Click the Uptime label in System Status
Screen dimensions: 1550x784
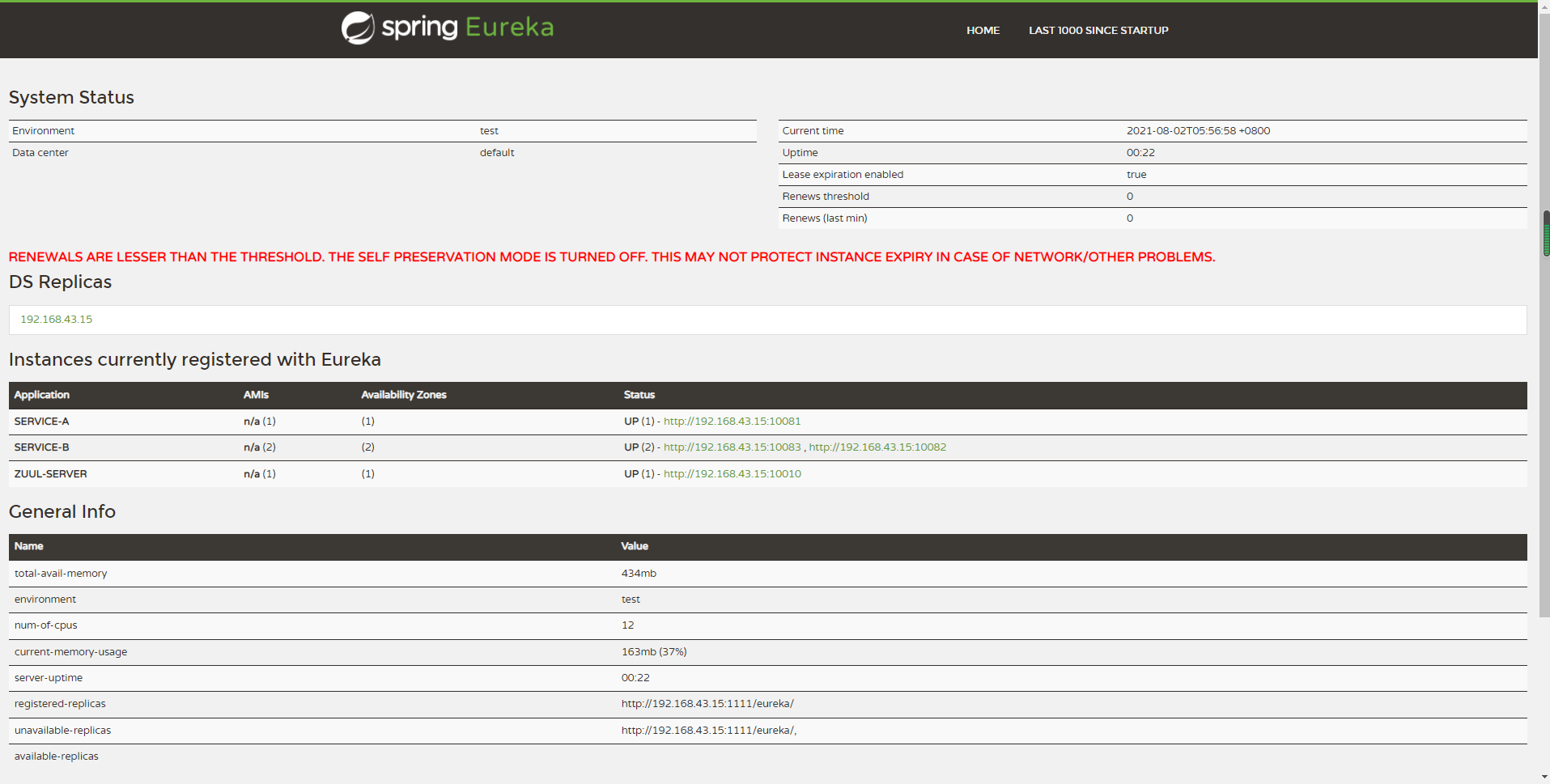(800, 153)
